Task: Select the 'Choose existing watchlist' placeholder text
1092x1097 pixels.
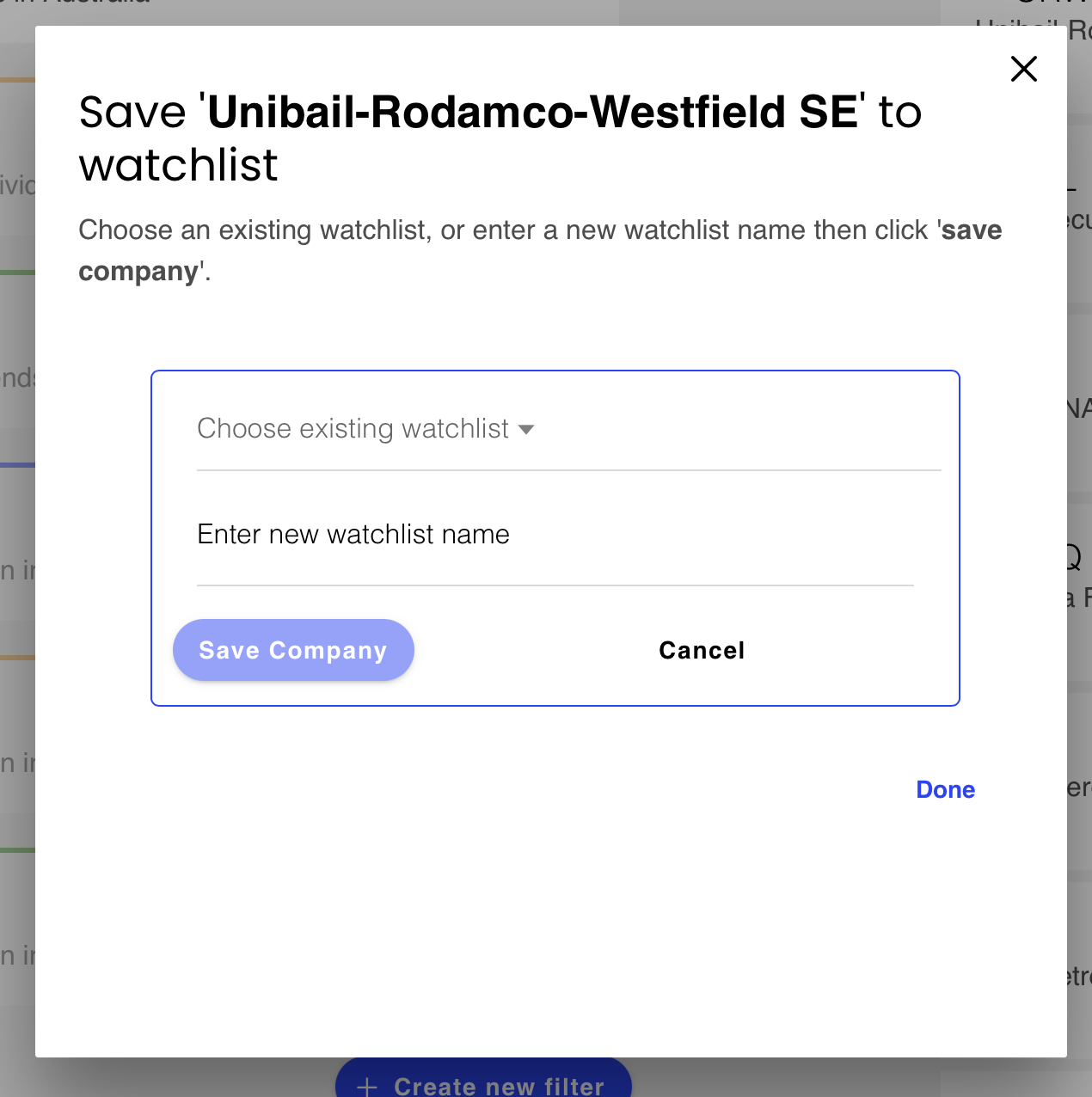Action: pos(353,429)
